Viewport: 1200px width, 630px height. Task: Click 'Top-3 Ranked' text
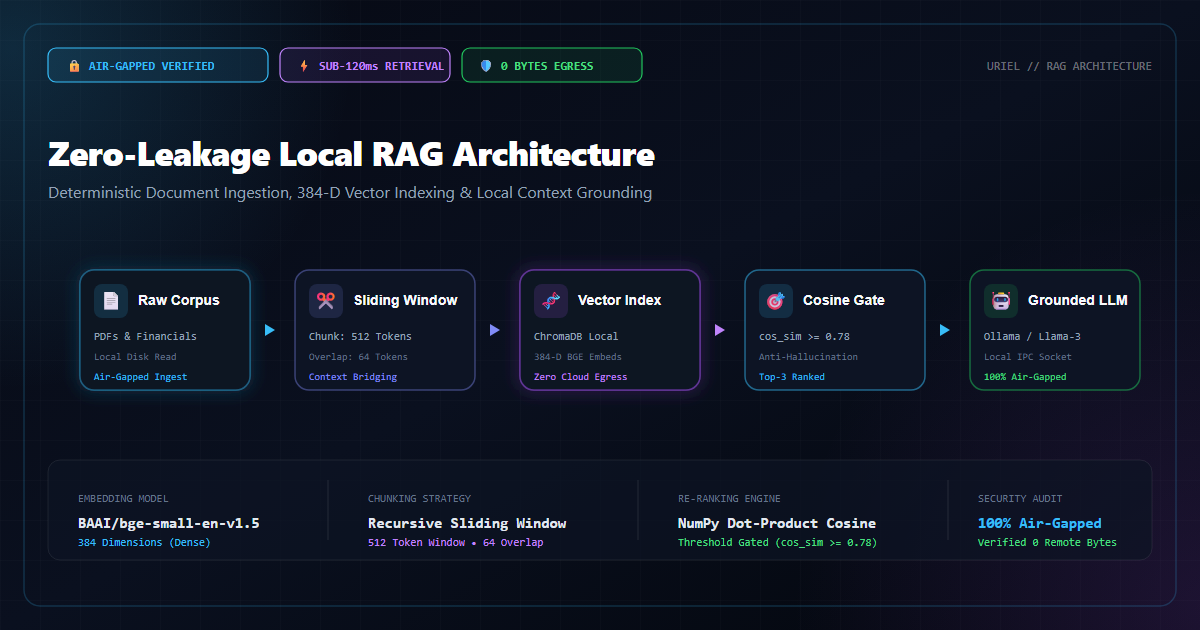792,377
